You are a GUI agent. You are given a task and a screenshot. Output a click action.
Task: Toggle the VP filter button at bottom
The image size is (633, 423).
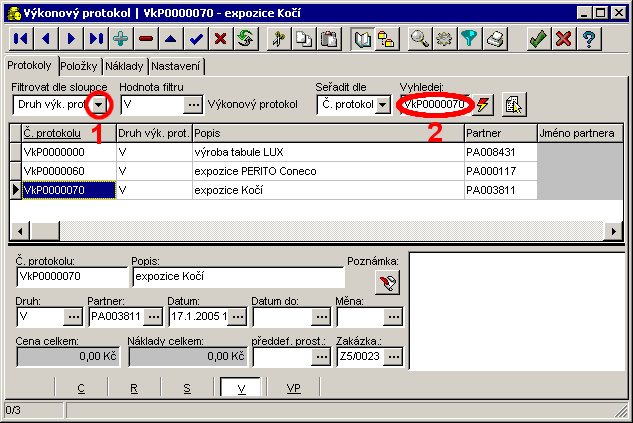[293, 388]
